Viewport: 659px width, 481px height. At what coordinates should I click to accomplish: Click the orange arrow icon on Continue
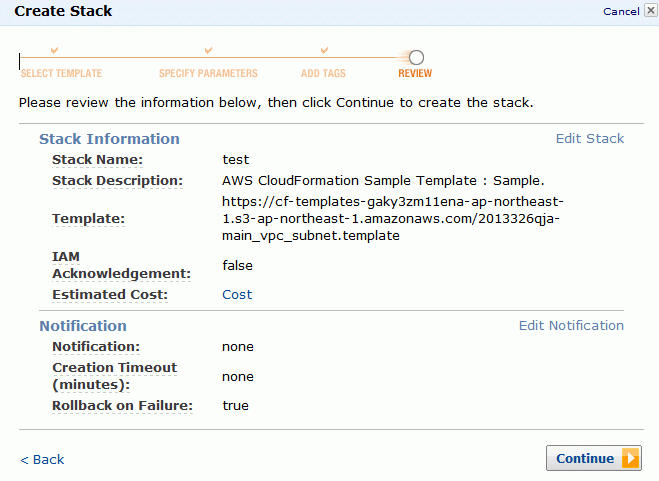[x=630, y=458]
